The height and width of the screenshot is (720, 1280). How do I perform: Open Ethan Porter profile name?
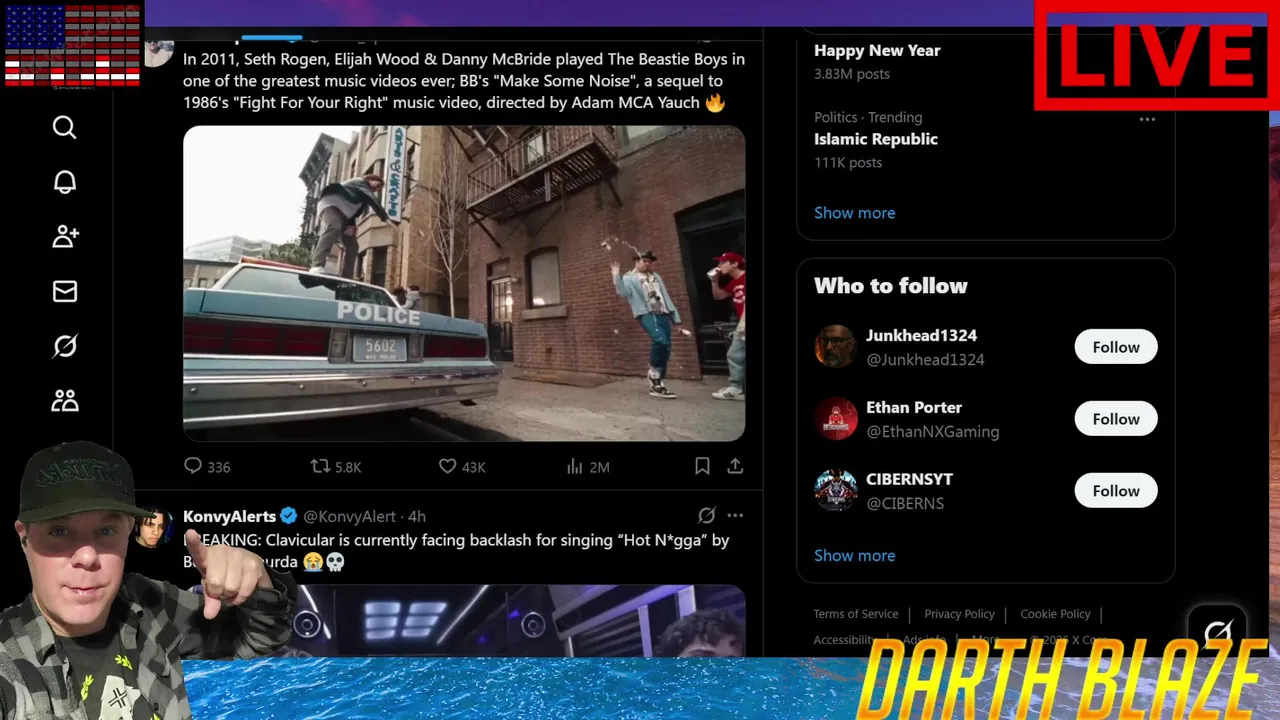(x=914, y=408)
